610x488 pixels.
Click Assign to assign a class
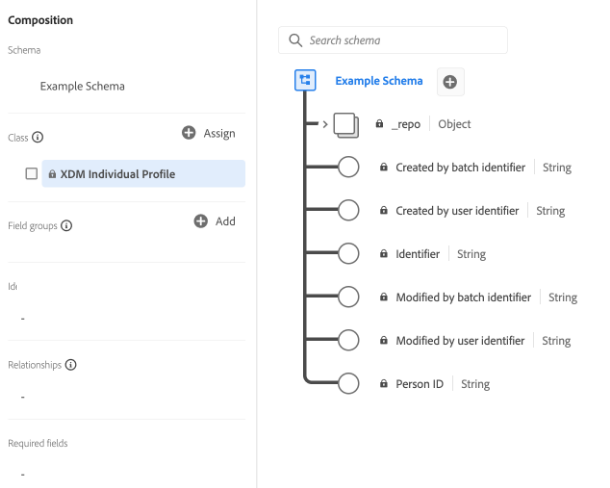coord(209,133)
